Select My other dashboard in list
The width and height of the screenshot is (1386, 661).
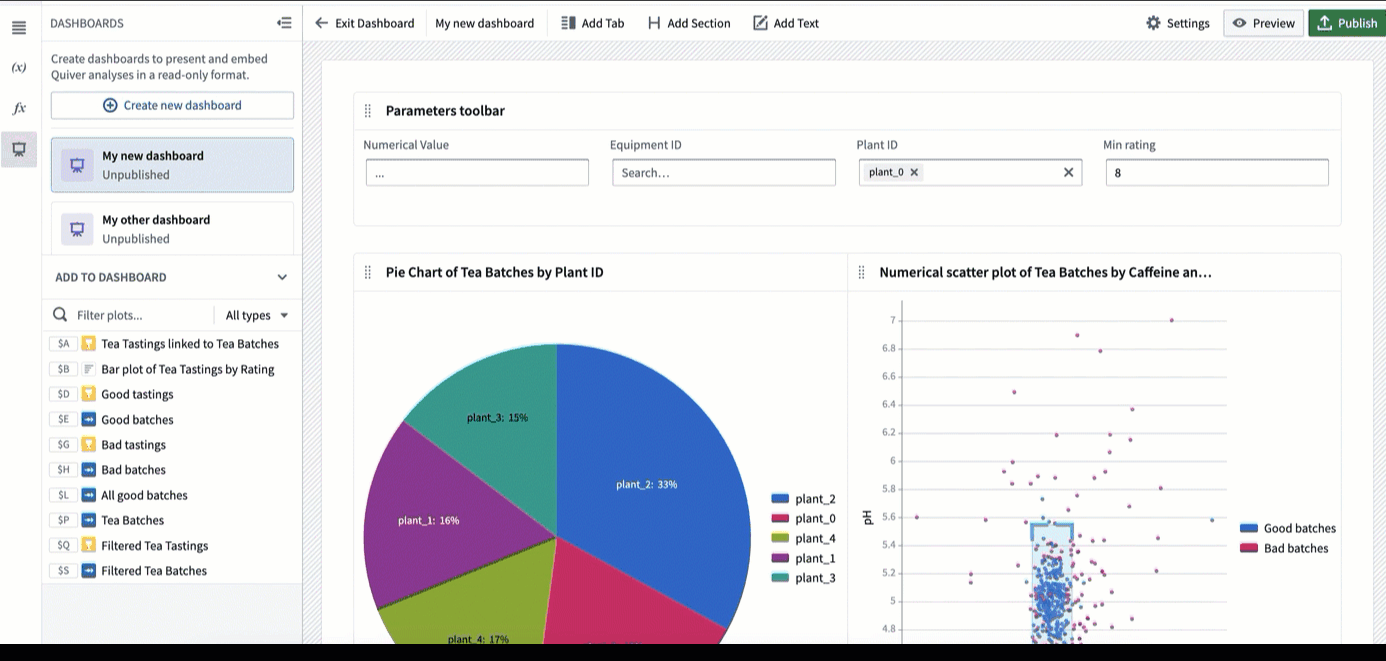click(x=172, y=229)
